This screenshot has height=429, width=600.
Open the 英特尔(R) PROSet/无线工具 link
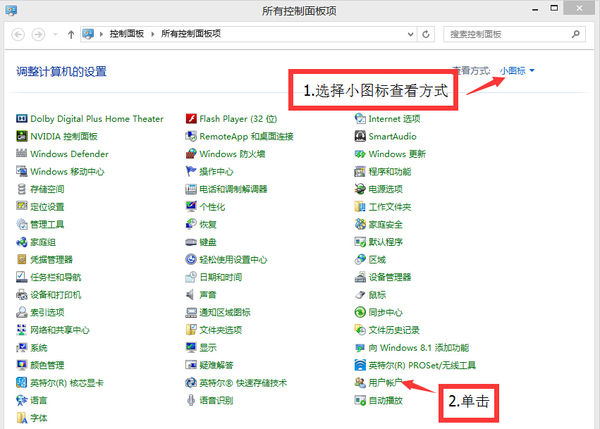point(422,365)
